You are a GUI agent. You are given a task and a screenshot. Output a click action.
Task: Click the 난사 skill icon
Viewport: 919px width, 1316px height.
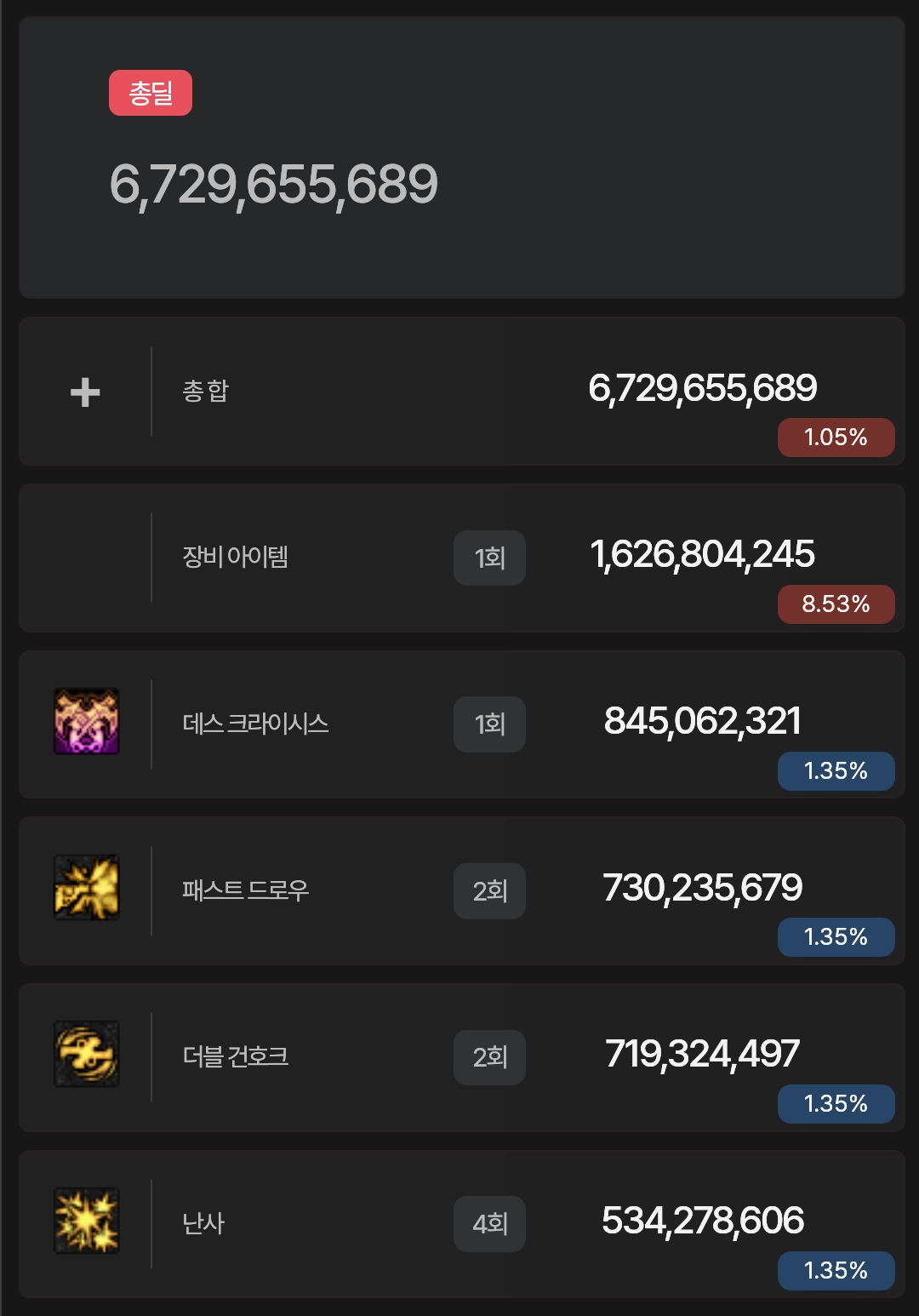pyautogui.click(x=87, y=1221)
